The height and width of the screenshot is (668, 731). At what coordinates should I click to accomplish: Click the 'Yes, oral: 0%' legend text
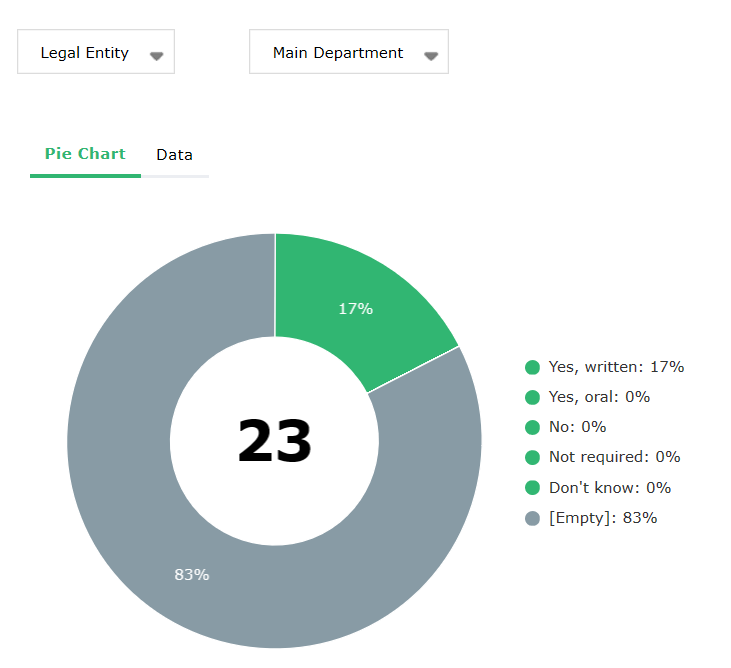599,397
